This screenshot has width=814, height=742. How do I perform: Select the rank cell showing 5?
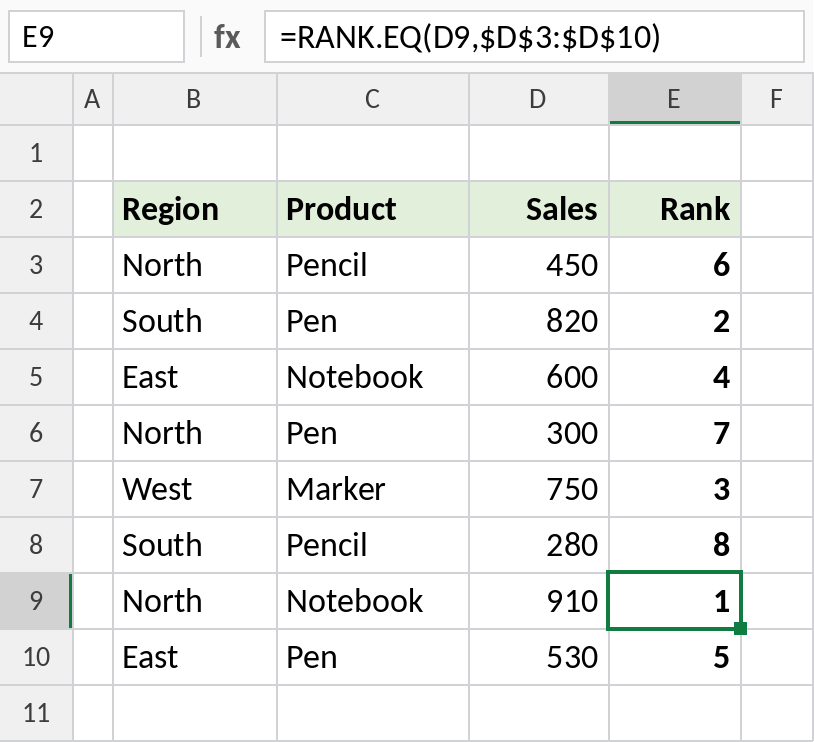[x=675, y=657]
